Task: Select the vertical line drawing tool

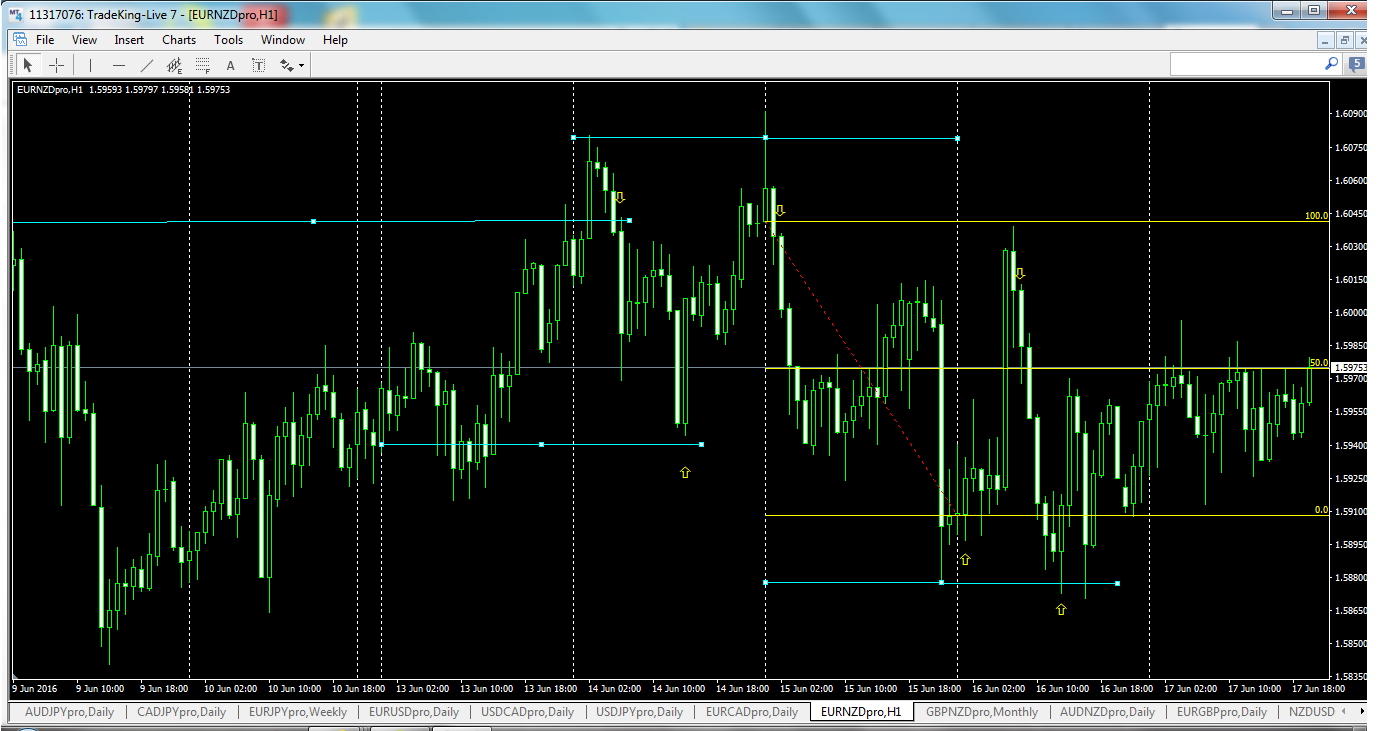Action: (89, 64)
